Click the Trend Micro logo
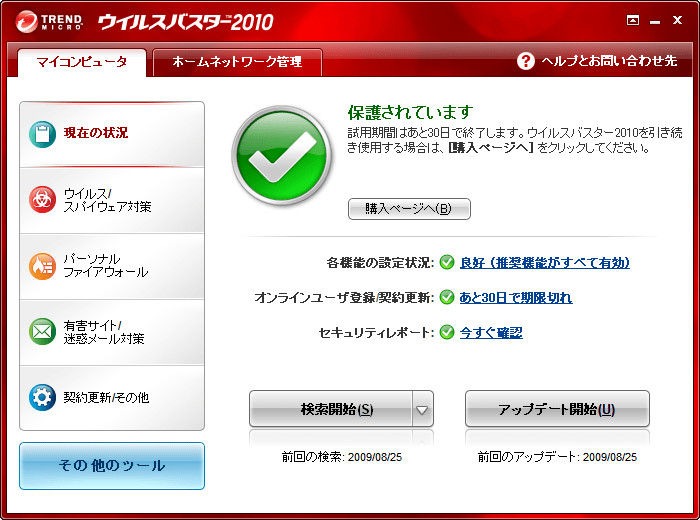 pyautogui.click(x=49, y=21)
